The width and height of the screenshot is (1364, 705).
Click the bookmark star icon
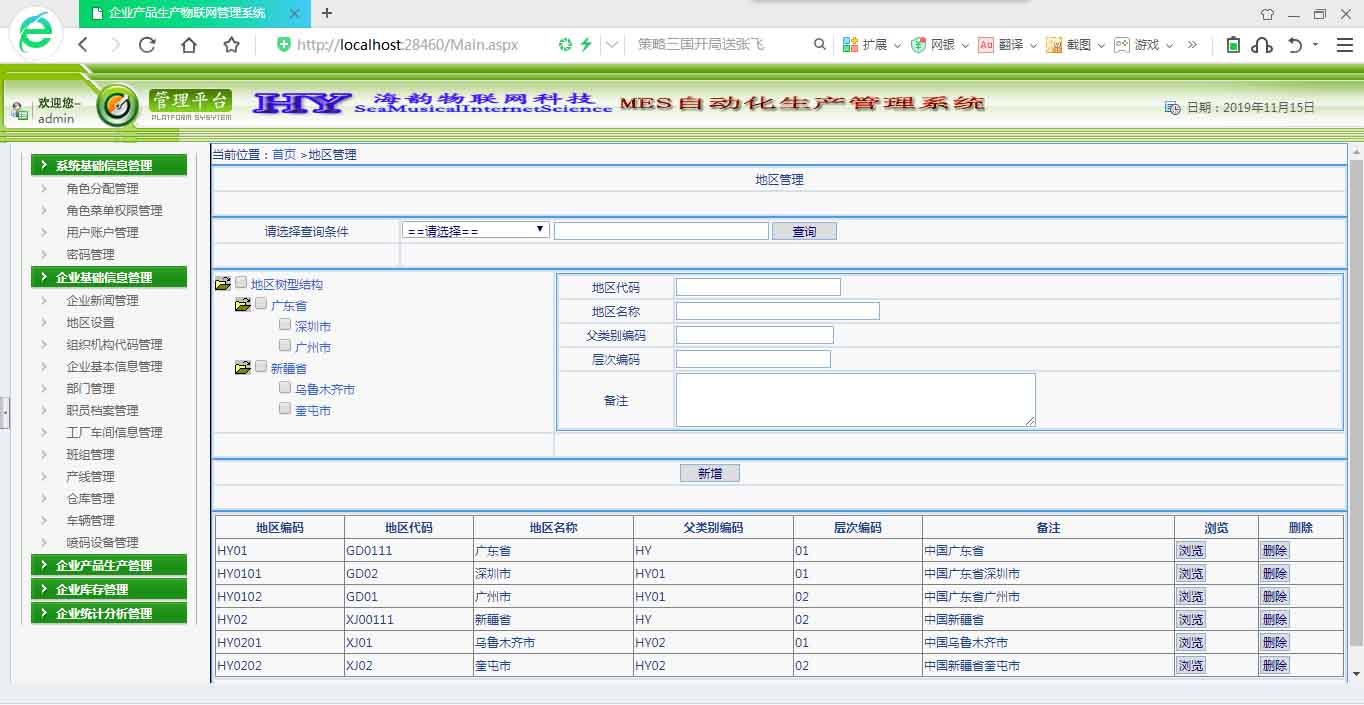click(231, 45)
